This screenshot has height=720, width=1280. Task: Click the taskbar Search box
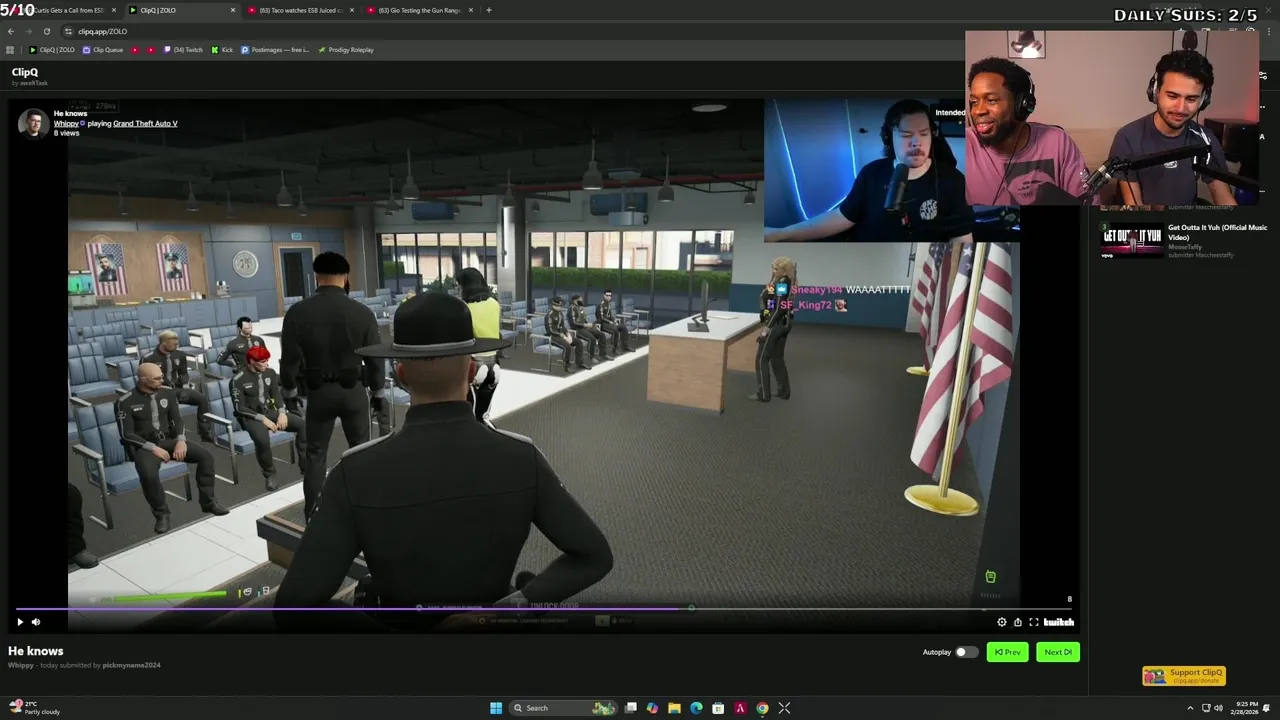coord(565,708)
